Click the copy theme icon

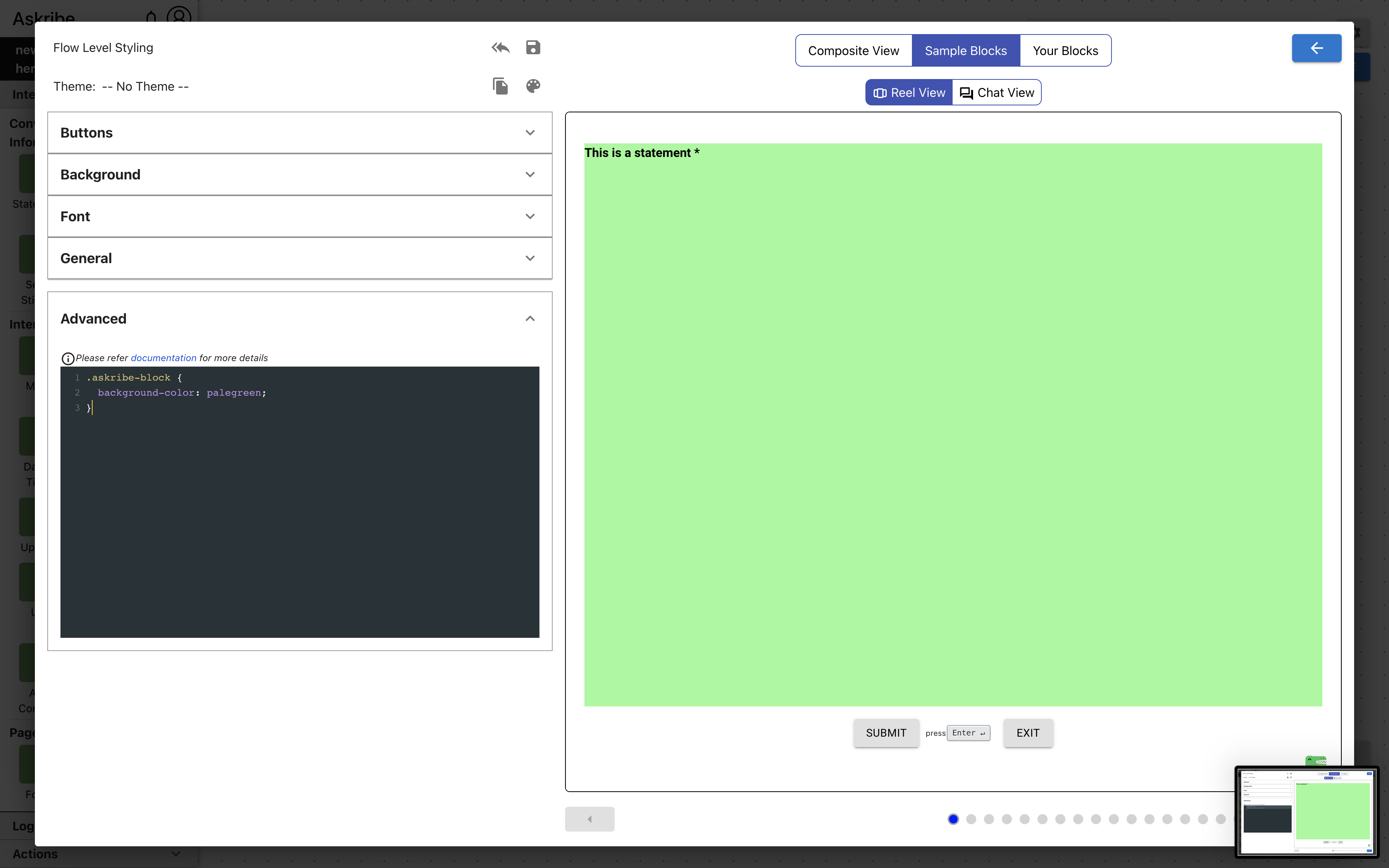[x=500, y=86]
